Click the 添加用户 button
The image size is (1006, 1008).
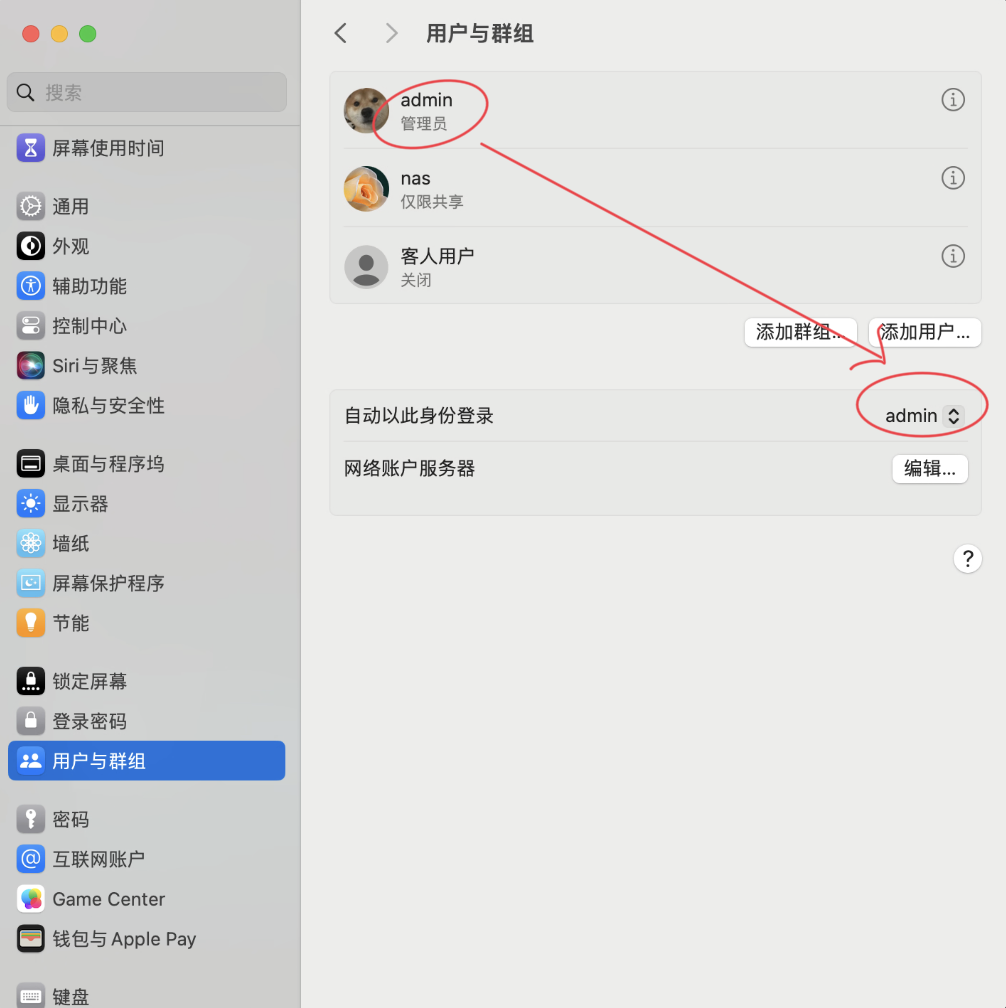tap(924, 332)
